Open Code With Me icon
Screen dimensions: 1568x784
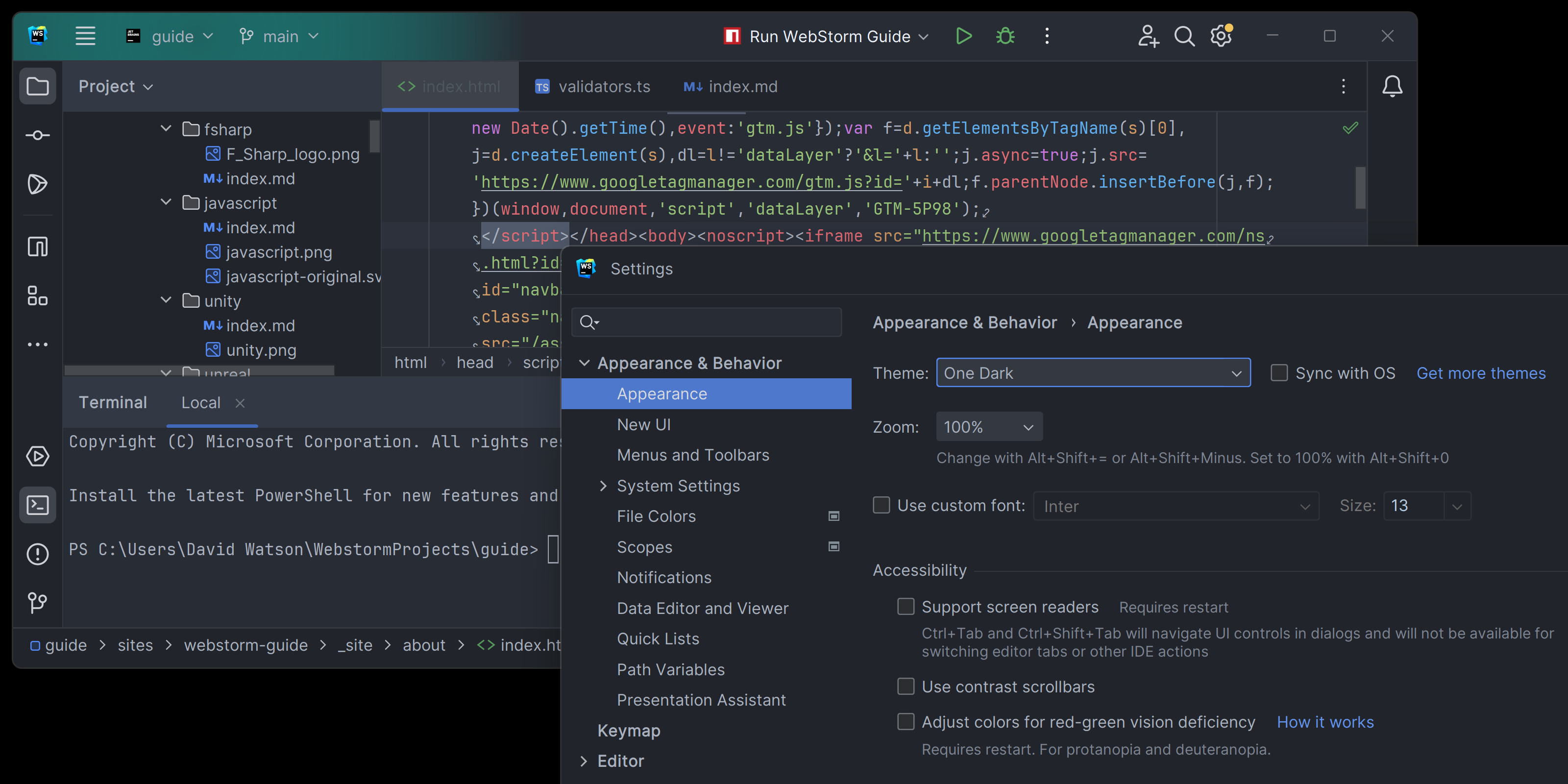1148,37
